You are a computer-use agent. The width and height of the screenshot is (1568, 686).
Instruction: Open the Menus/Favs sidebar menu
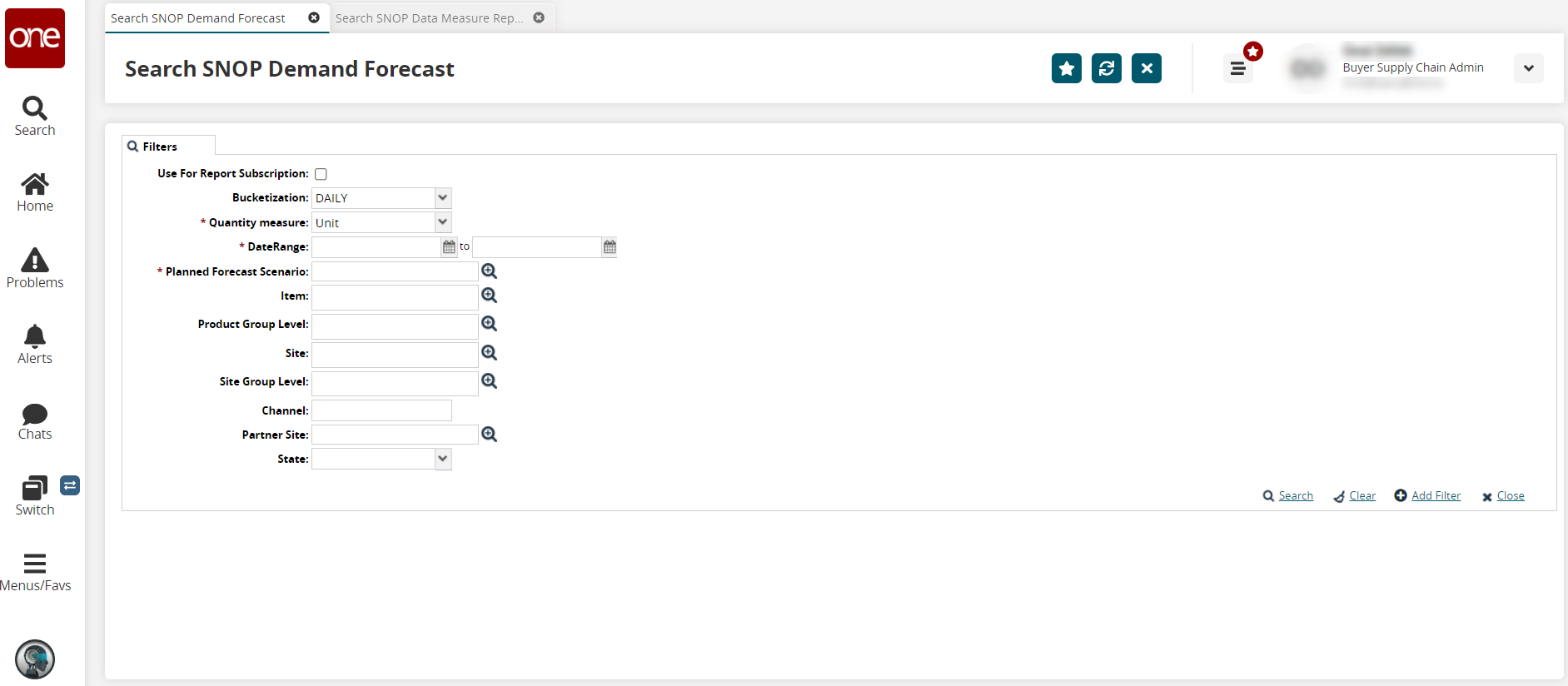point(35,572)
